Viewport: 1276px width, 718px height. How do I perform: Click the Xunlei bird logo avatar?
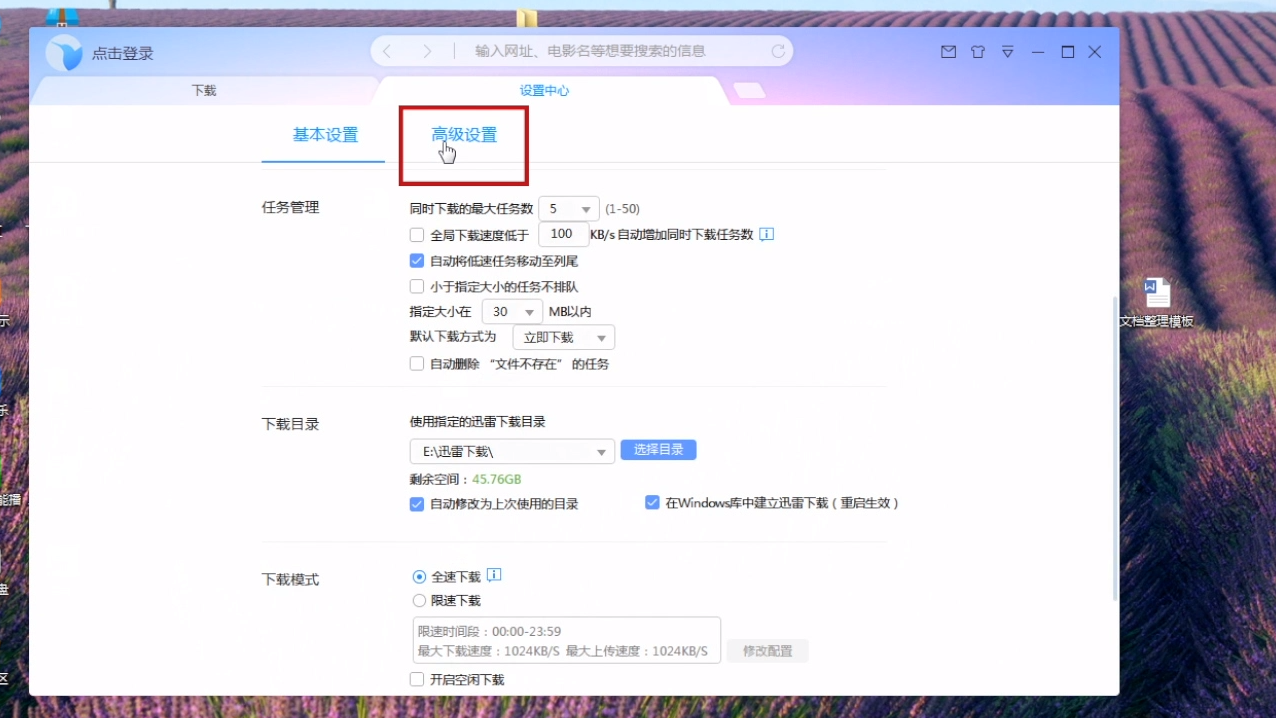click(x=64, y=53)
